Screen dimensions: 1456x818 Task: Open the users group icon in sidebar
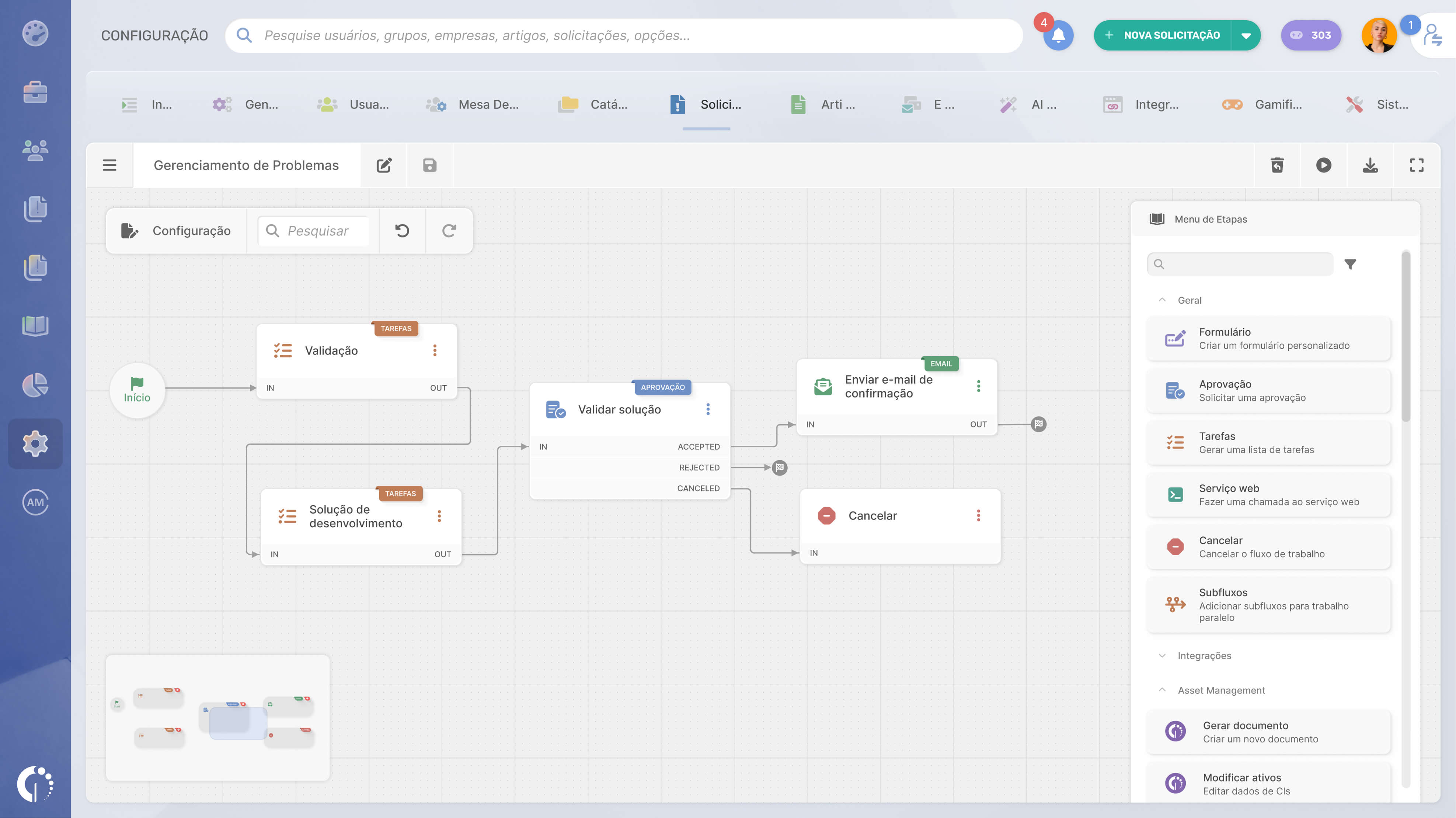tap(35, 150)
